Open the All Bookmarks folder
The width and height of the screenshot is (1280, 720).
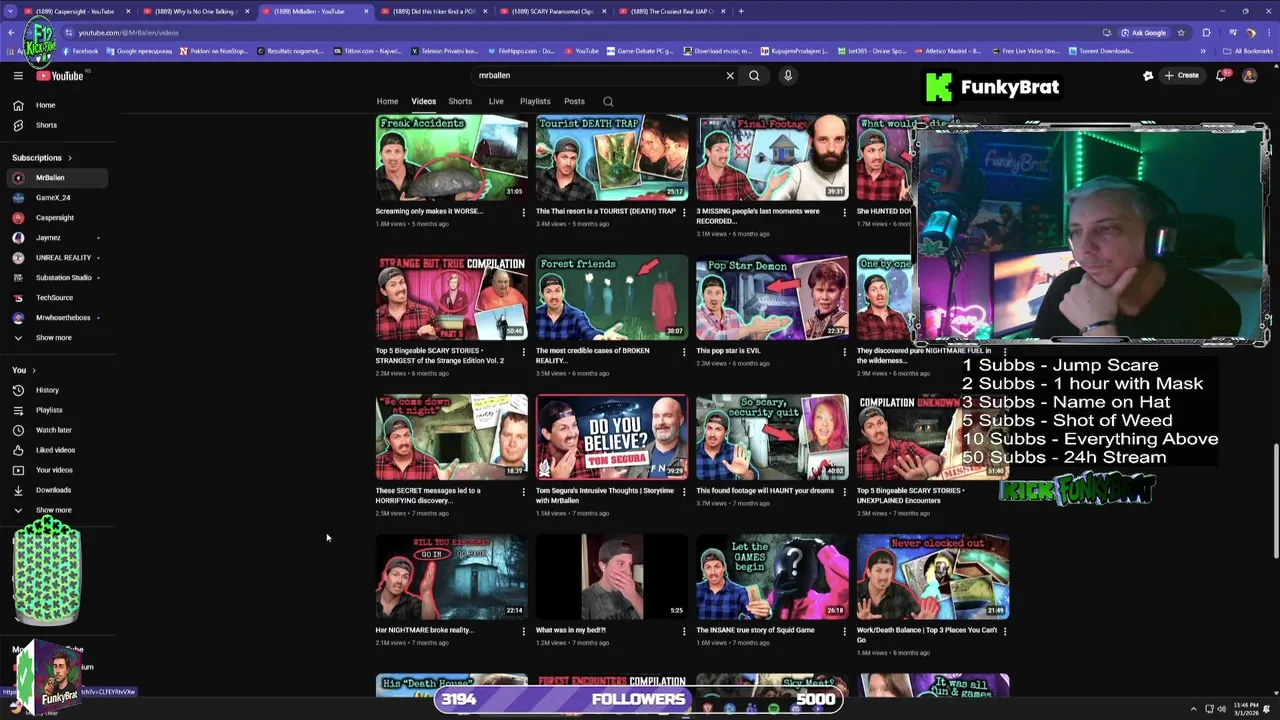pos(1248,51)
